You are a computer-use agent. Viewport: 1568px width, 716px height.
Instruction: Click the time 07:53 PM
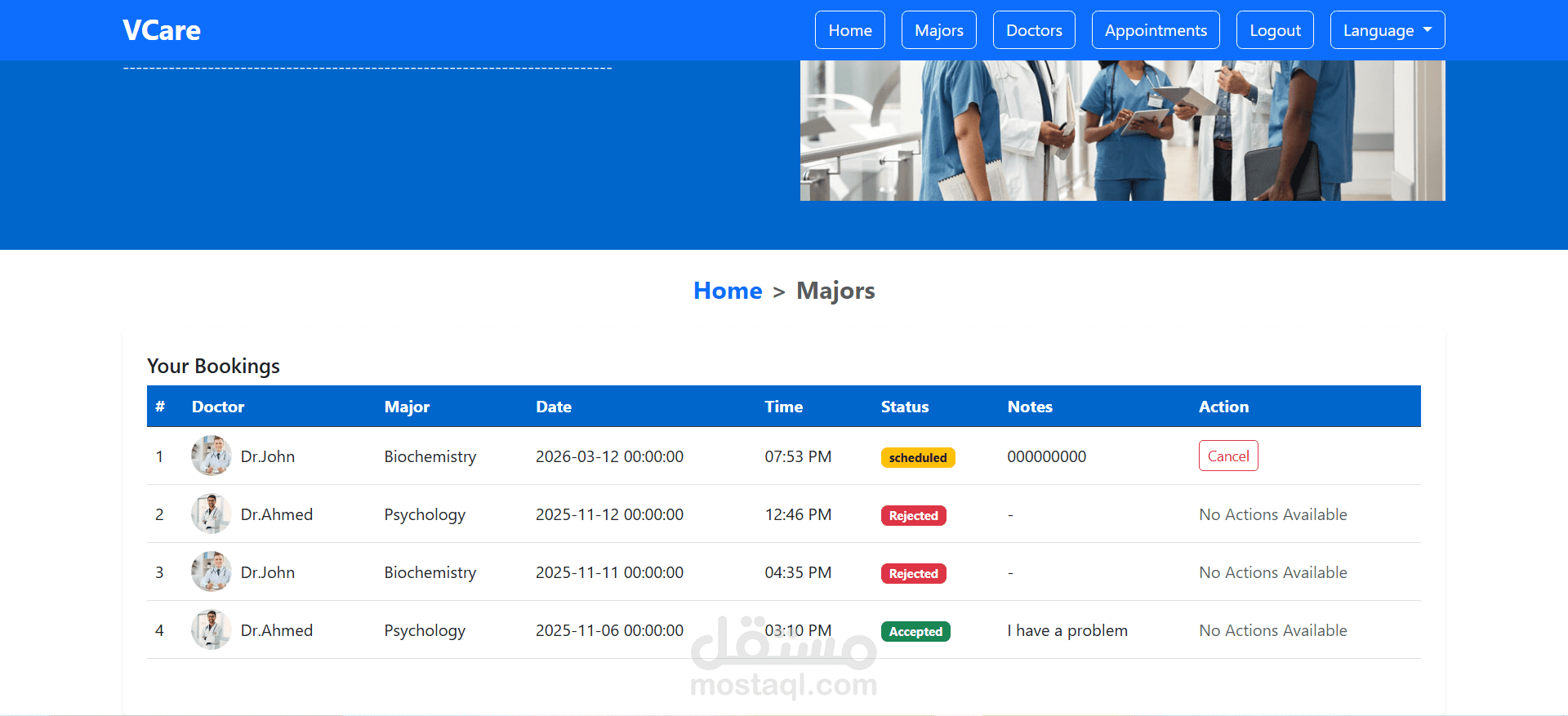pyautogui.click(x=798, y=456)
